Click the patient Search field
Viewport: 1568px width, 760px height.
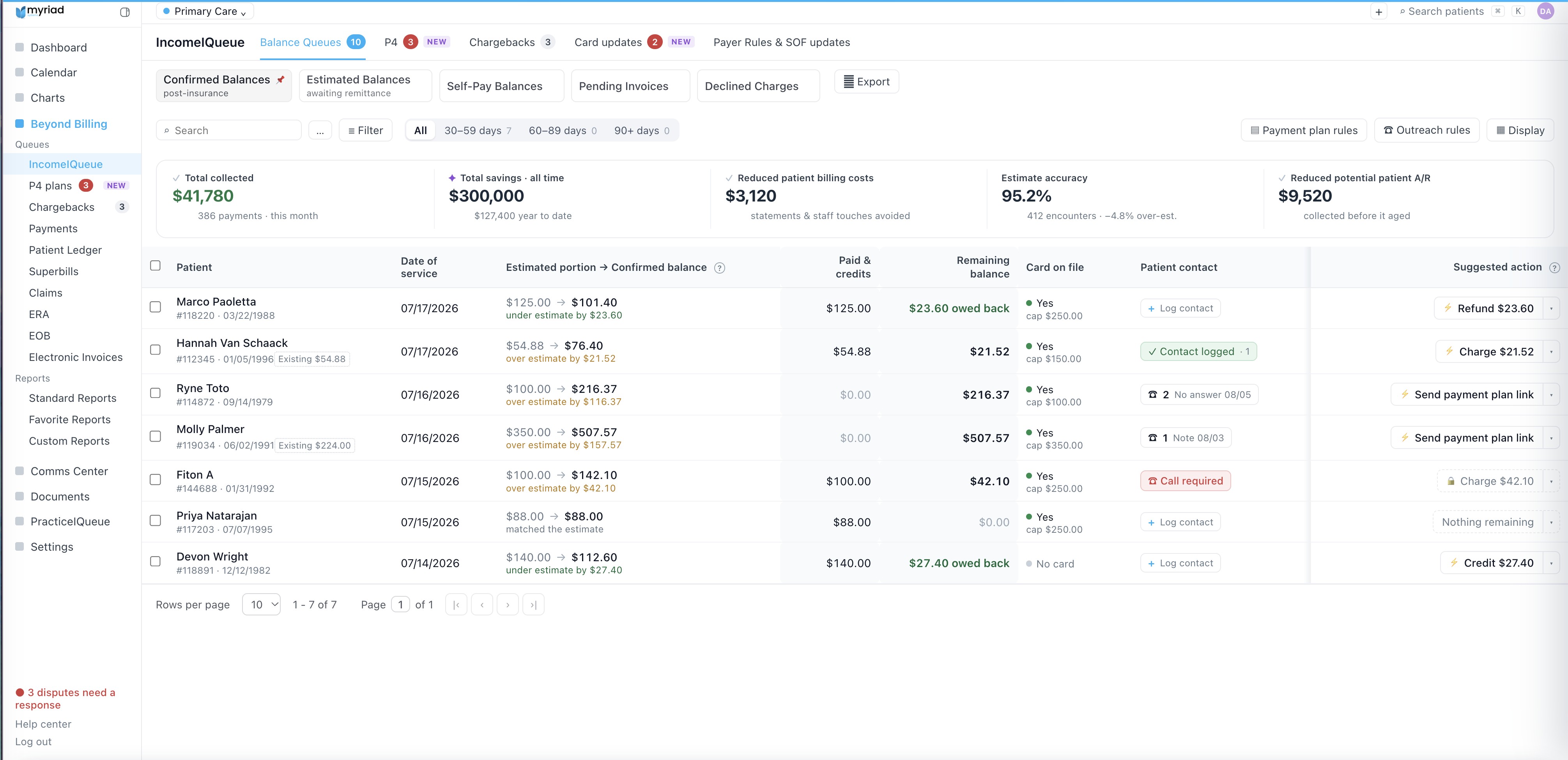click(229, 130)
